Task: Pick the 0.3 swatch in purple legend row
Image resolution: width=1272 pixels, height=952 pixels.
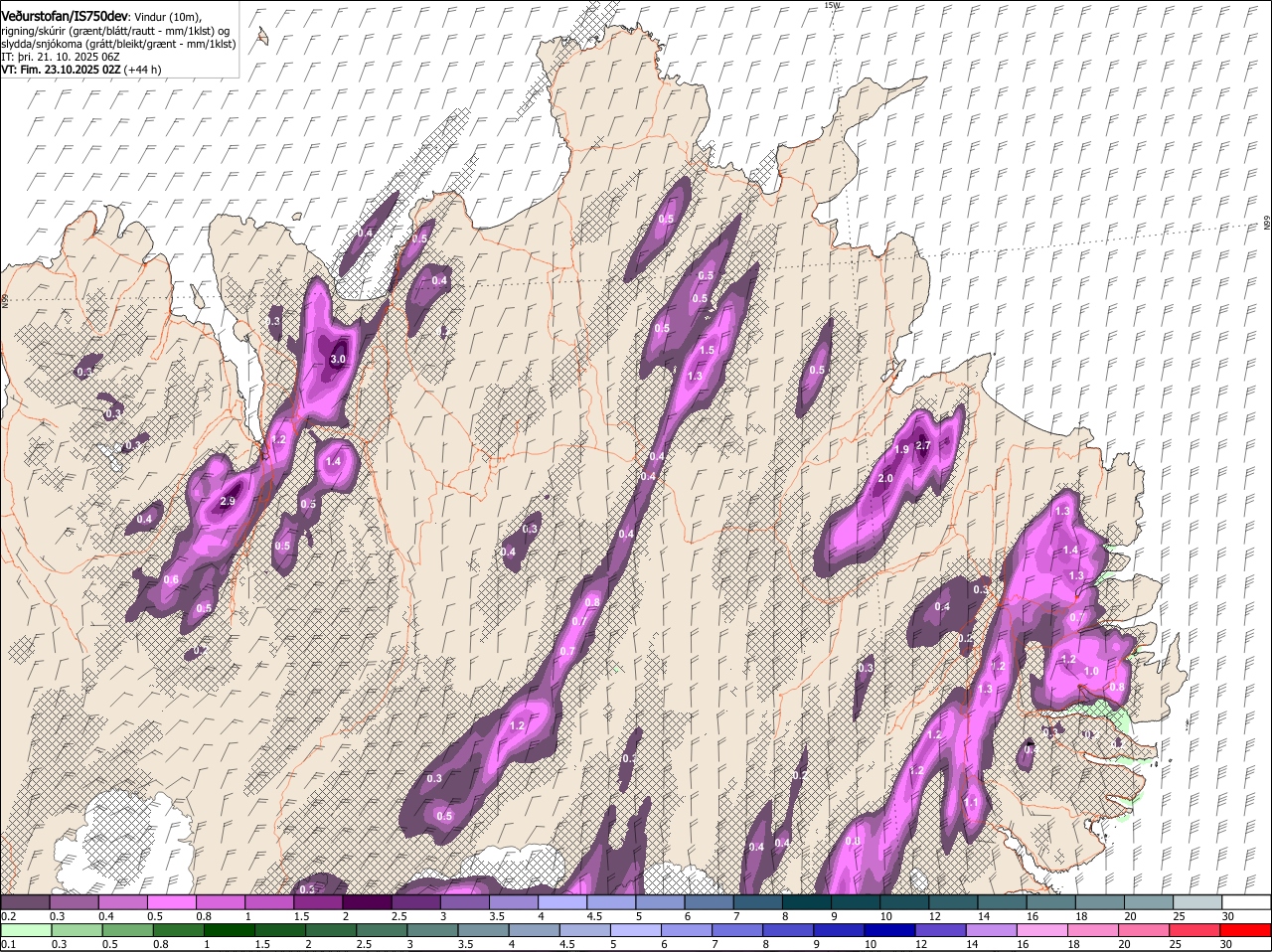Action: tap(74, 901)
